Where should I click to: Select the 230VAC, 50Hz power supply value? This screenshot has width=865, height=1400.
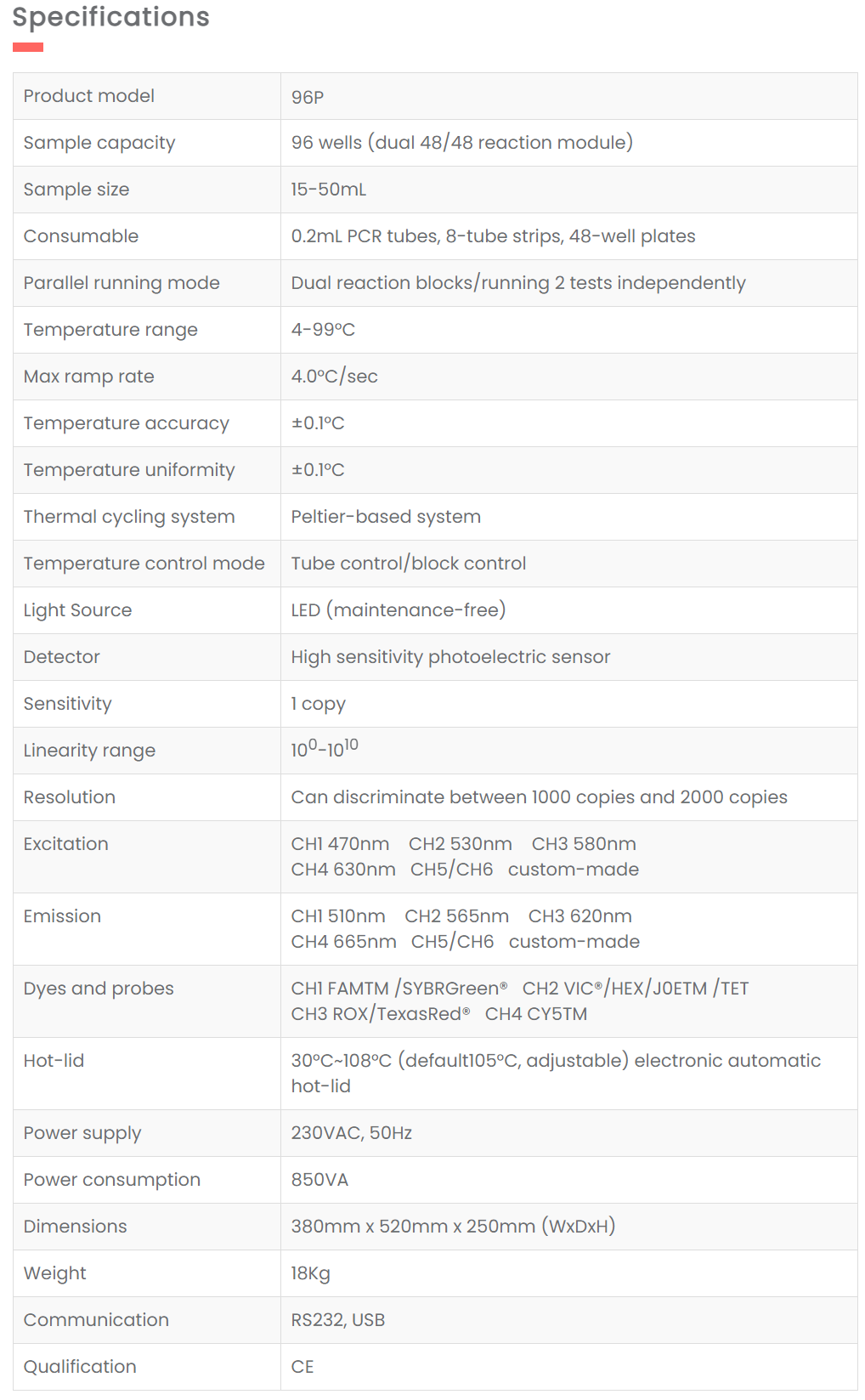tap(352, 1133)
